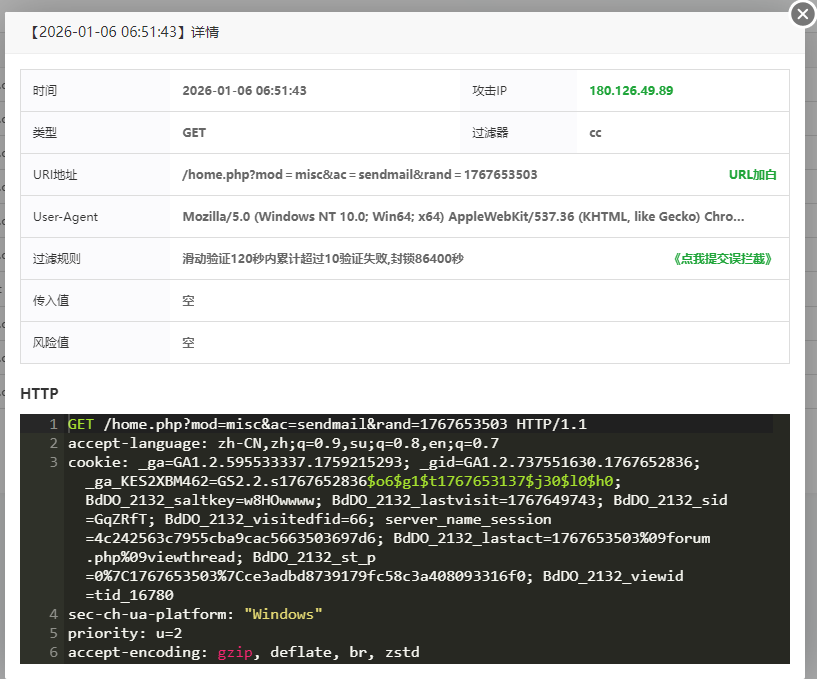This screenshot has width=817, height=679.
Task: Click the URL加白 whitelist link
Action: point(752,175)
